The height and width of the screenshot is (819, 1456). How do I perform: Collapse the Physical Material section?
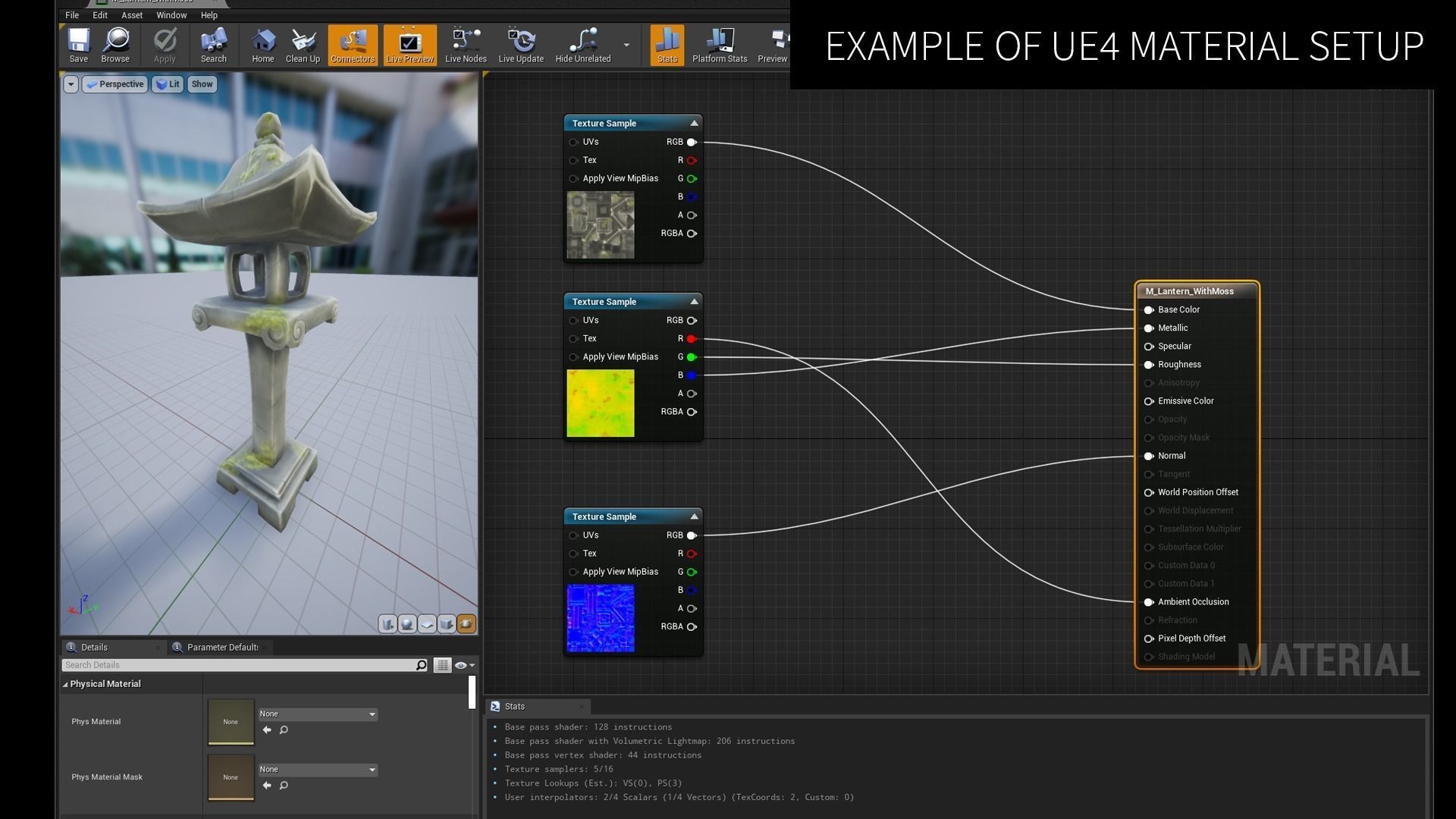pos(65,684)
